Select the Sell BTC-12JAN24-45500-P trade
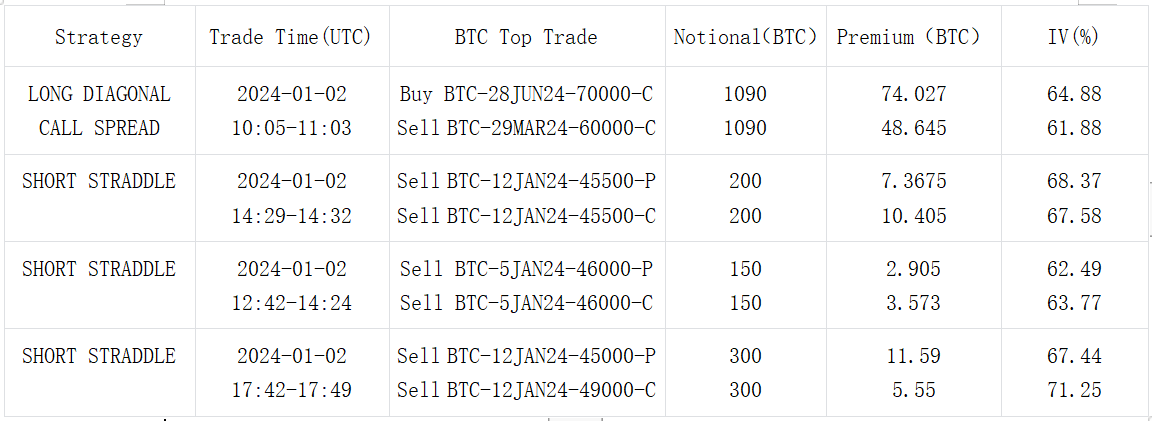The height and width of the screenshot is (421, 1152). point(525,182)
